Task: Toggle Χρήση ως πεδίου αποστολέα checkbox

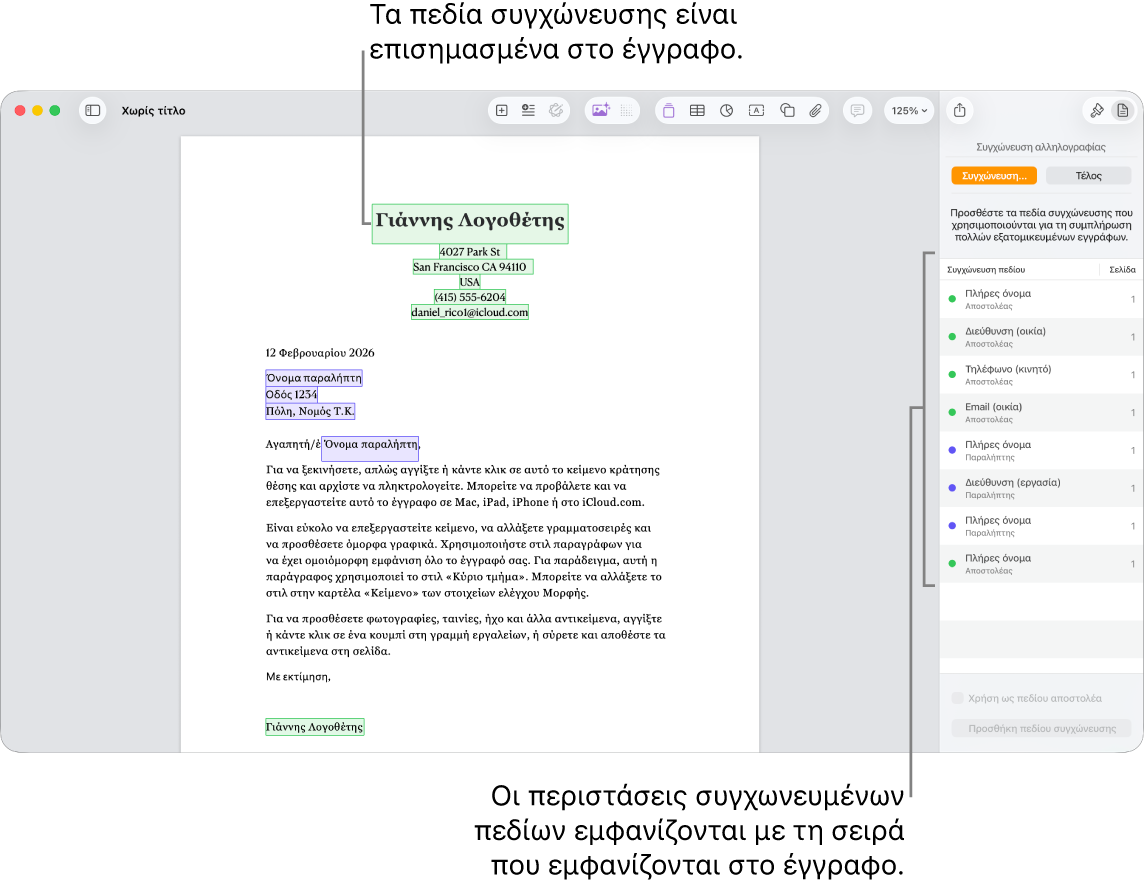Action: click(x=957, y=698)
